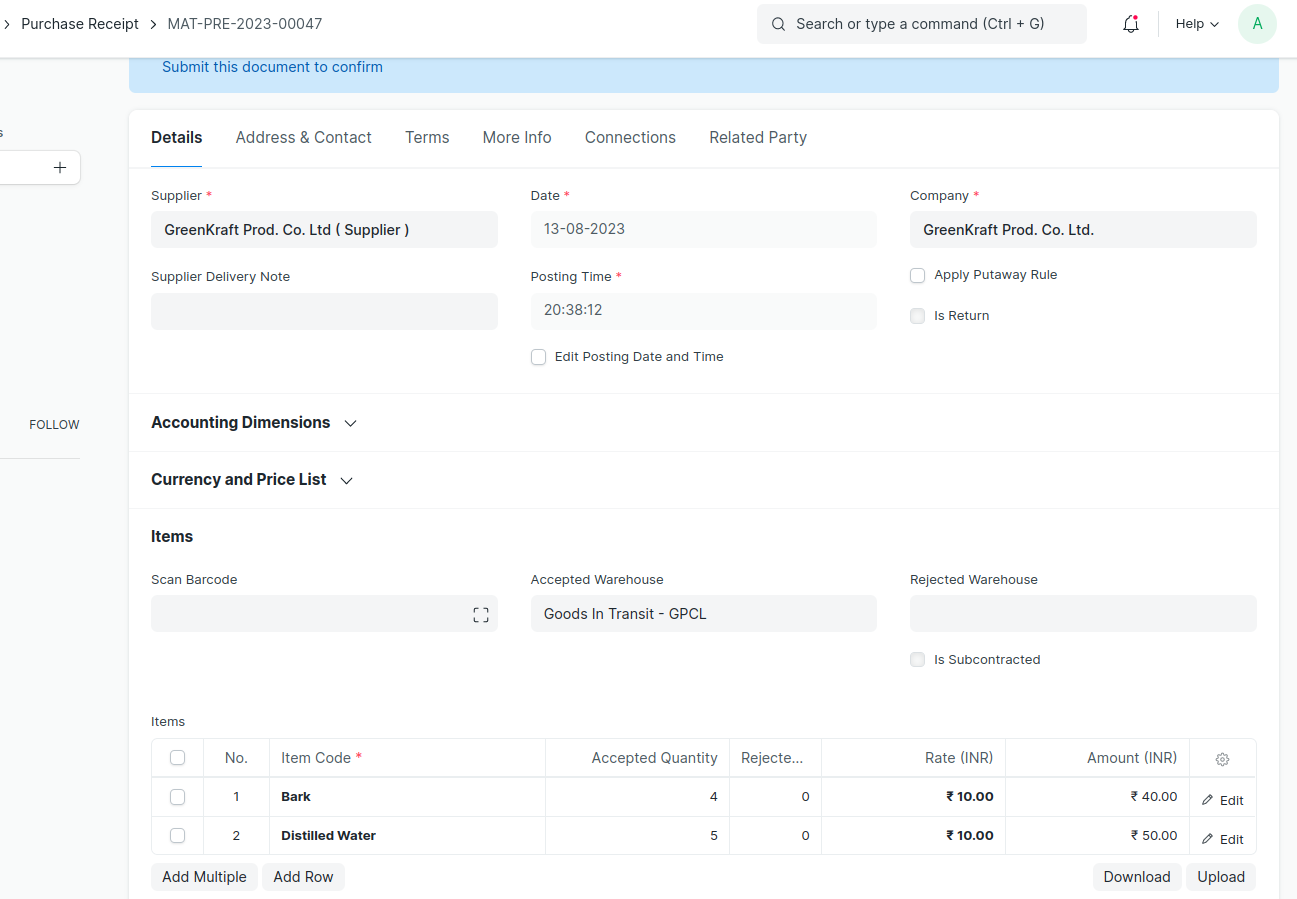
Task: Switch to Address & Contact tab
Action: pos(303,138)
